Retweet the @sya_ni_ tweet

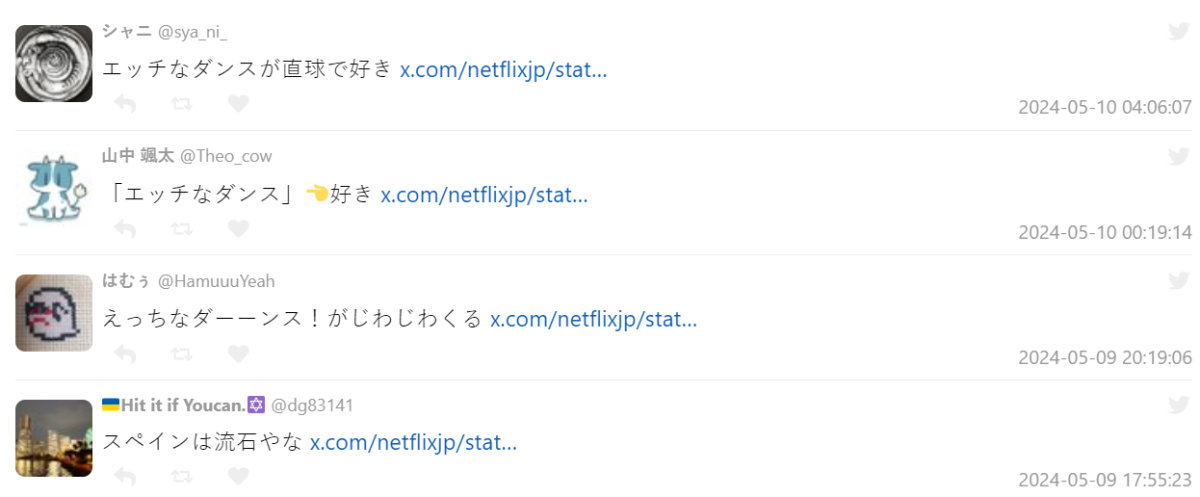181,104
